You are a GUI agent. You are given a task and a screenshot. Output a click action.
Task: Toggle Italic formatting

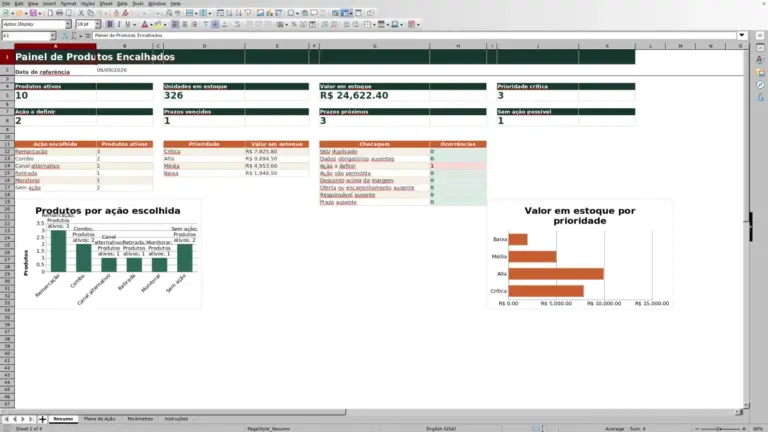(x=119, y=24)
